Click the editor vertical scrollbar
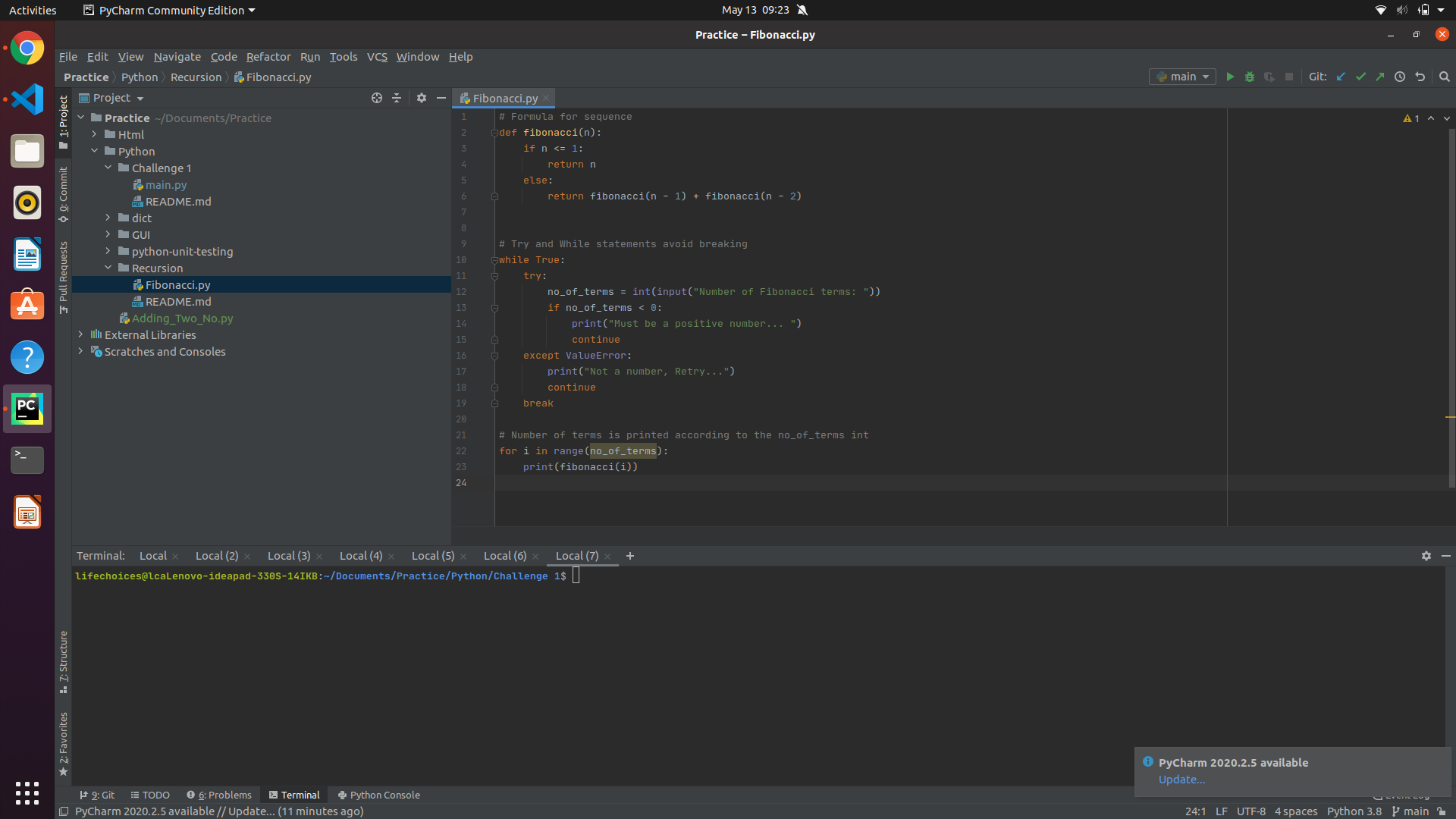 (x=1451, y=303)
